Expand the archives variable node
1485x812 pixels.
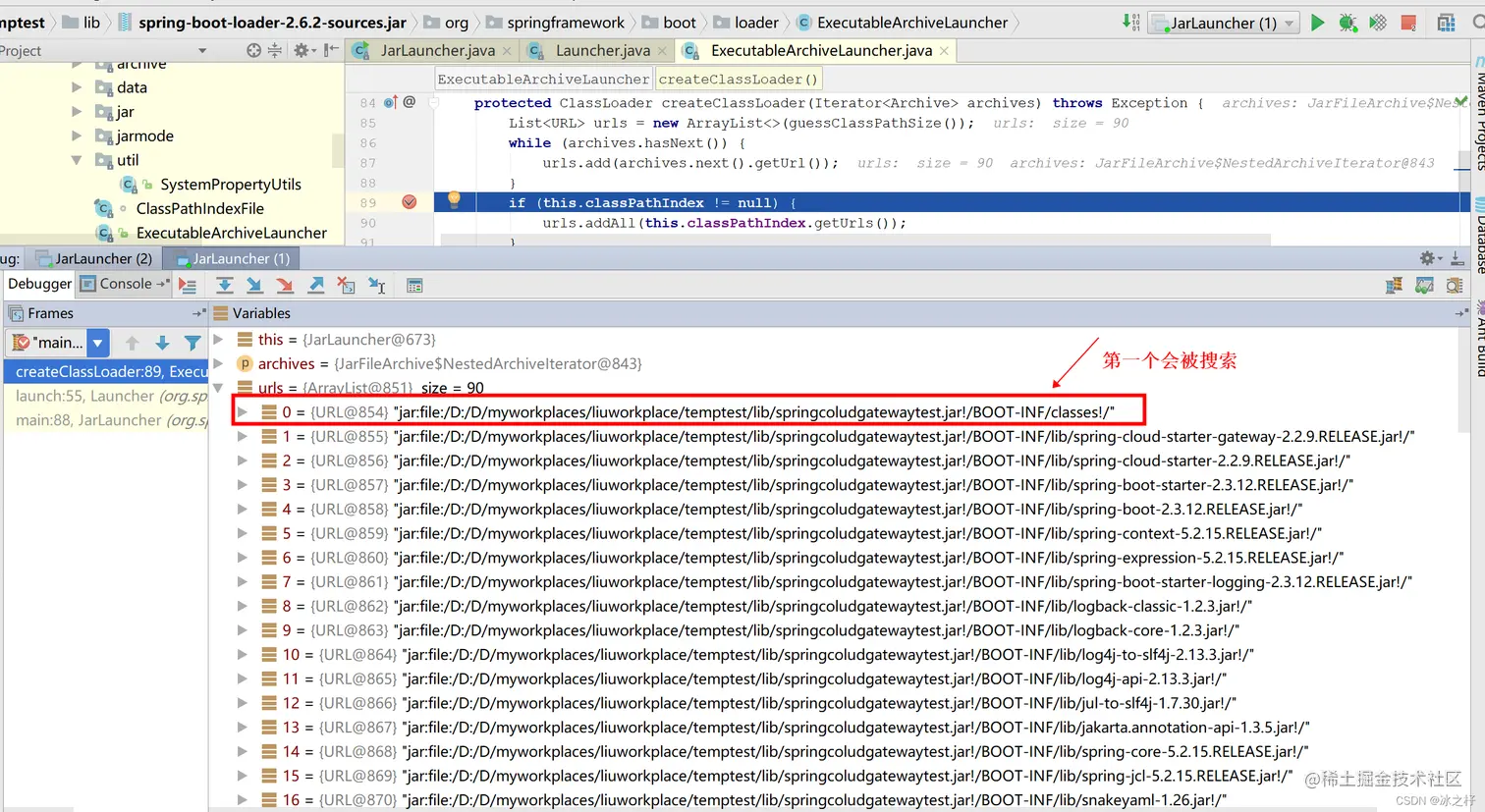218,363
